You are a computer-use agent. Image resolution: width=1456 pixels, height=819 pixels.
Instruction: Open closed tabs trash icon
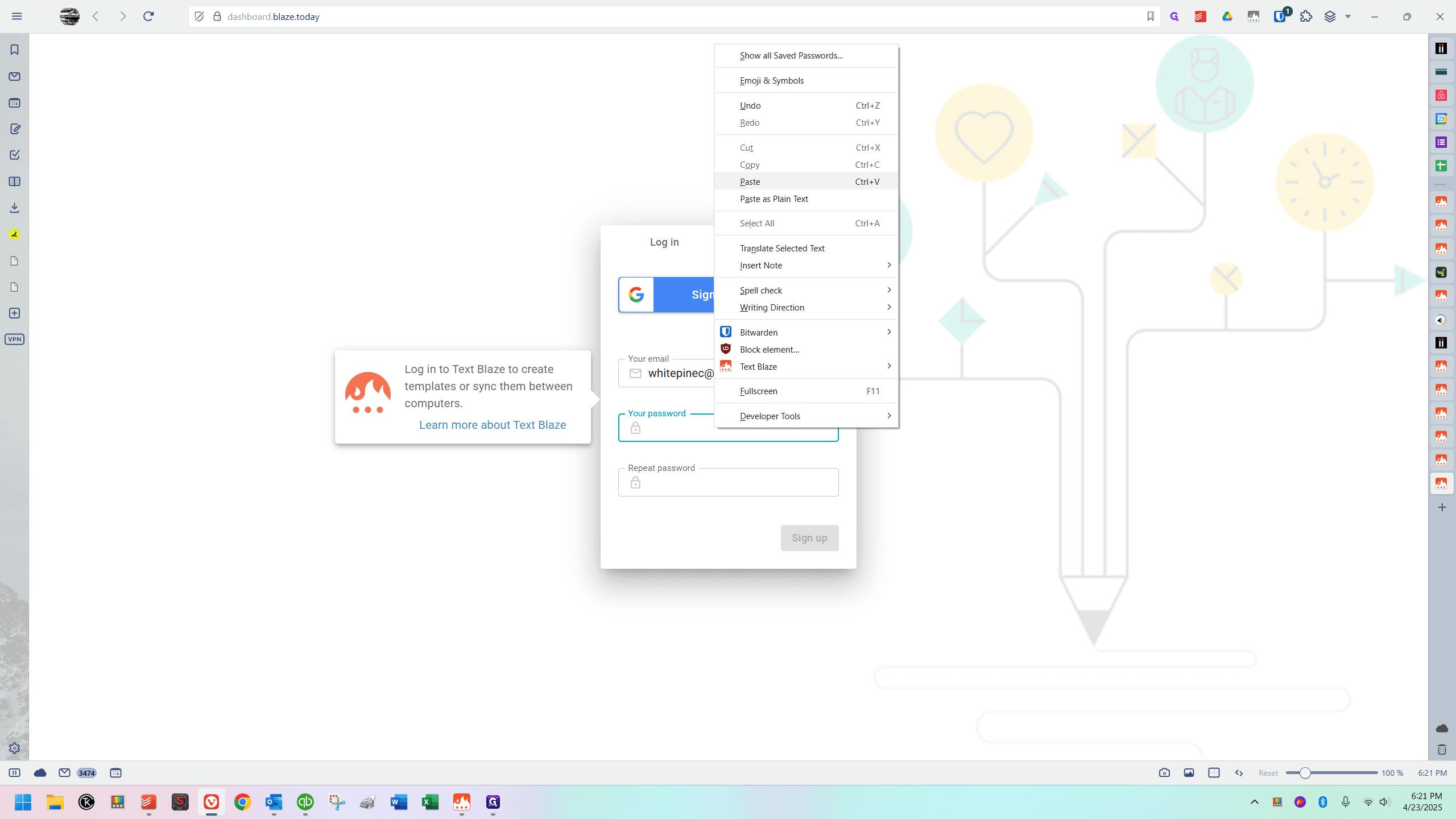[1442, 750]
